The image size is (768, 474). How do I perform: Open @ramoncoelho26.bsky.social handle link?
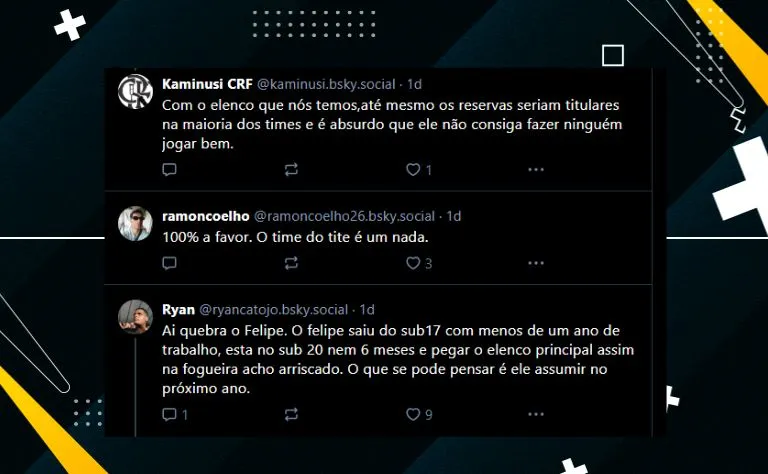(x=344, y=216)
